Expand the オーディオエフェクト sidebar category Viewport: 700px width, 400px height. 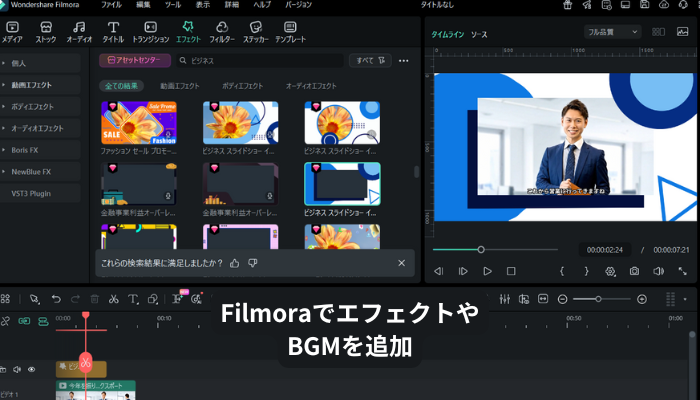click(40, 128)
